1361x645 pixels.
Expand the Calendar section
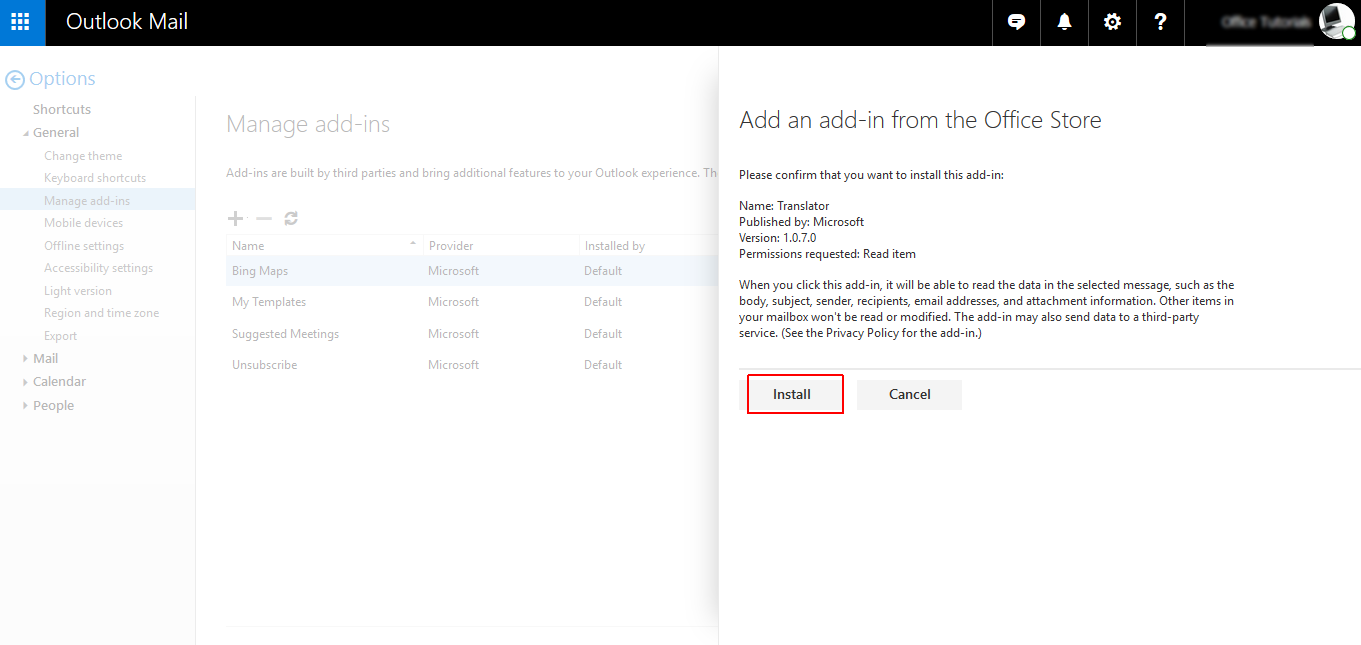click(26, 382)
